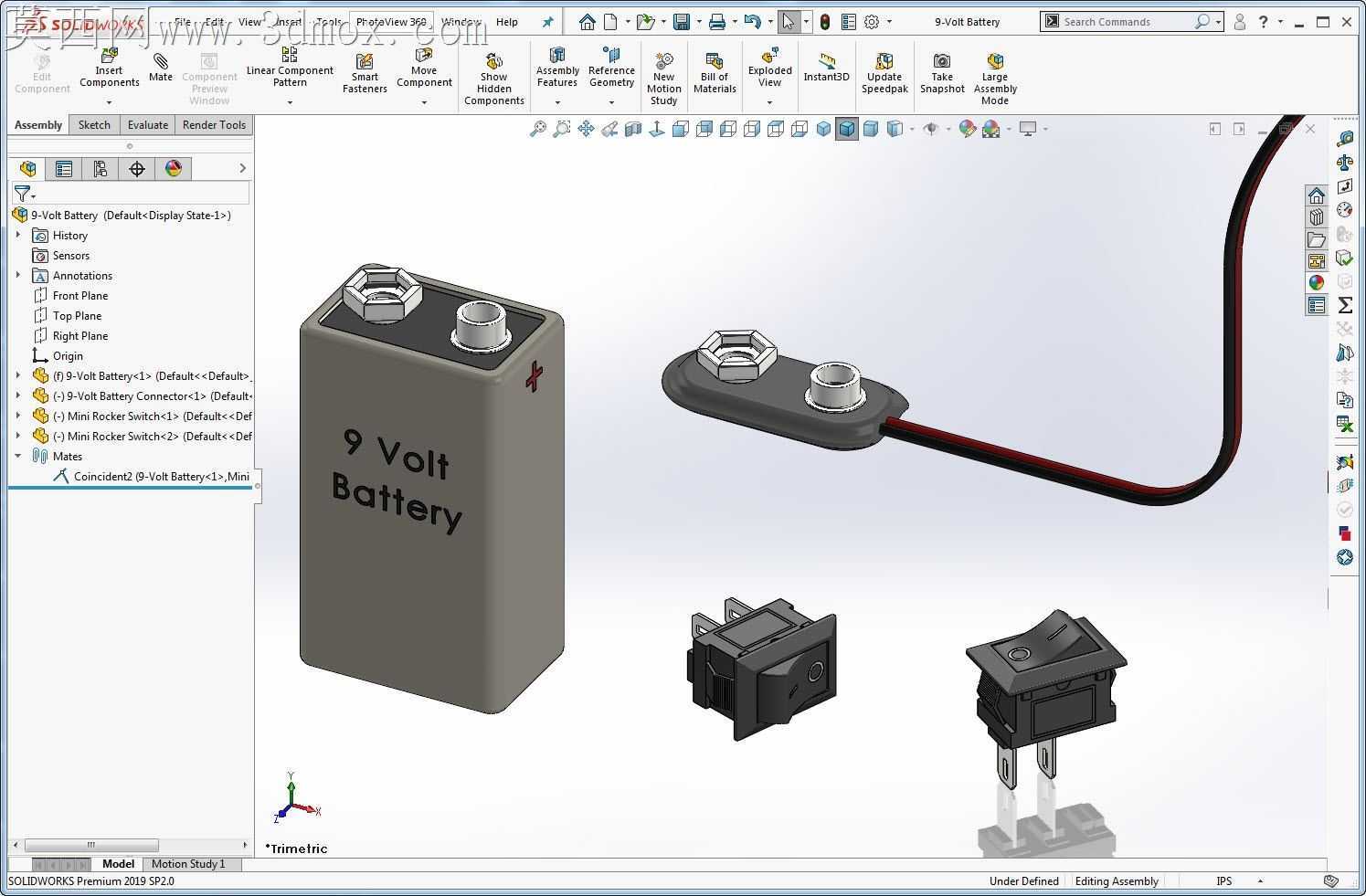This screenshot has width=1366, height=896.
Task: Select Zoom to Area magnifier
Action: [562, 129]
